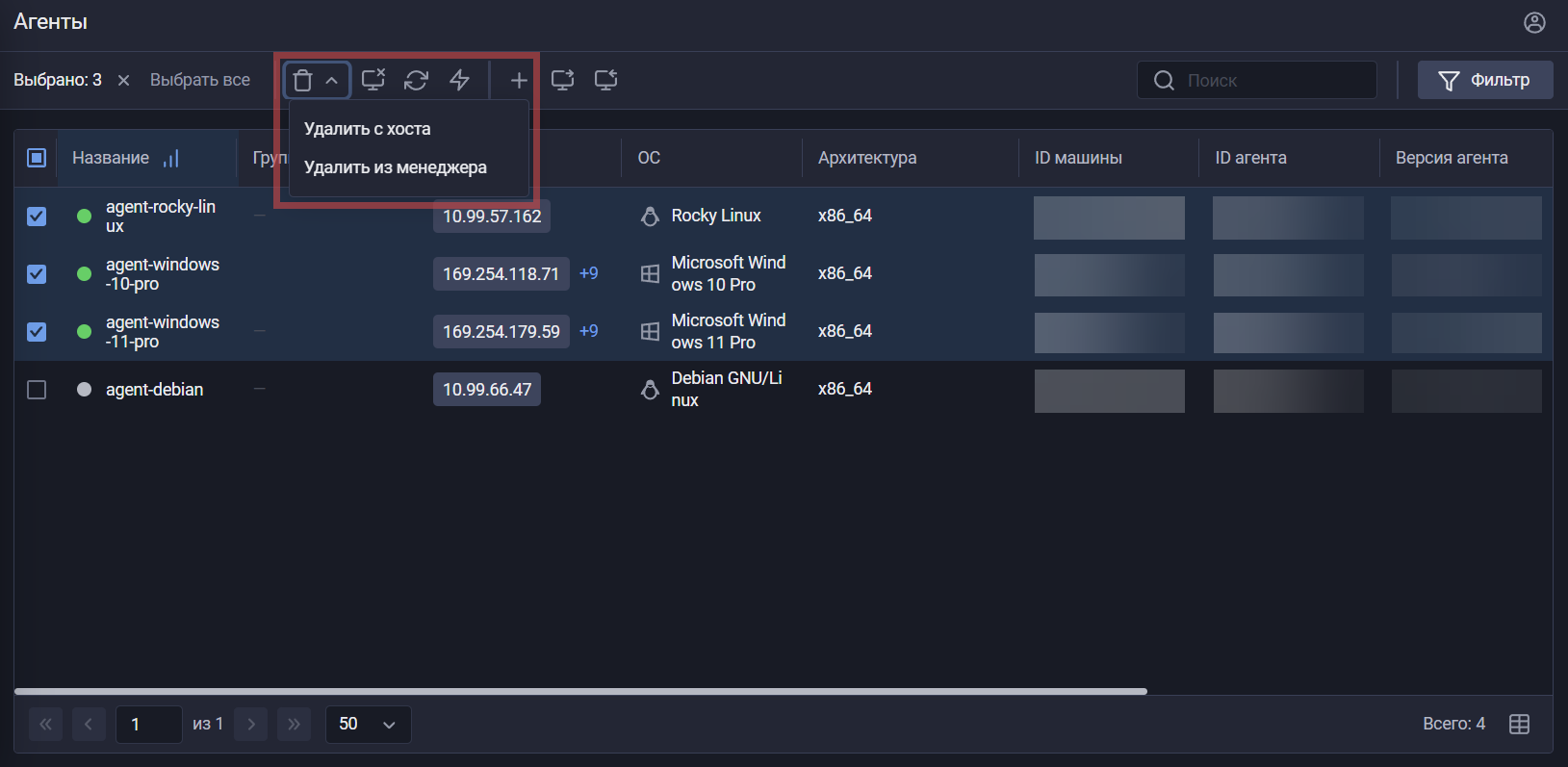Check the agent-debian row checkbox
Screen dimensions: 1568x767
tap(37, 390)
